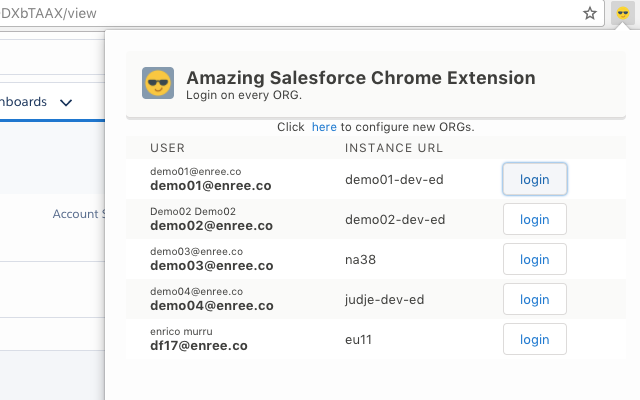Click the 'here' link to configure ORGs
Screen dimensions: 640x400
324,127
